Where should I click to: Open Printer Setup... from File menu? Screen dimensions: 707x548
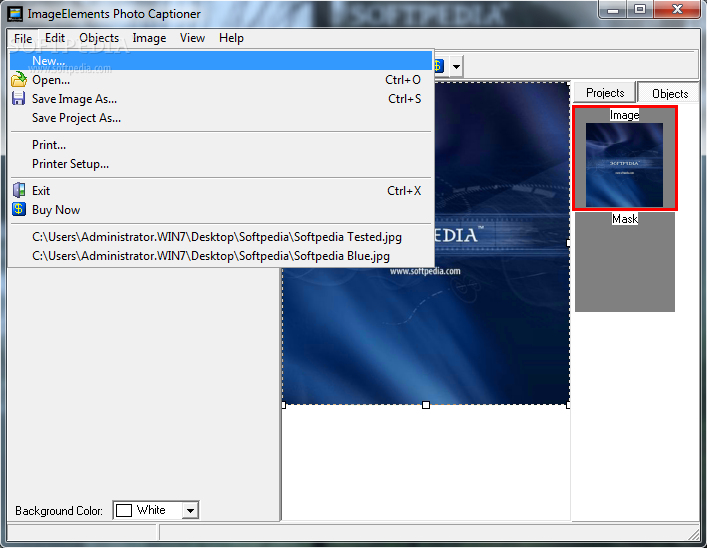coord(221,164)
